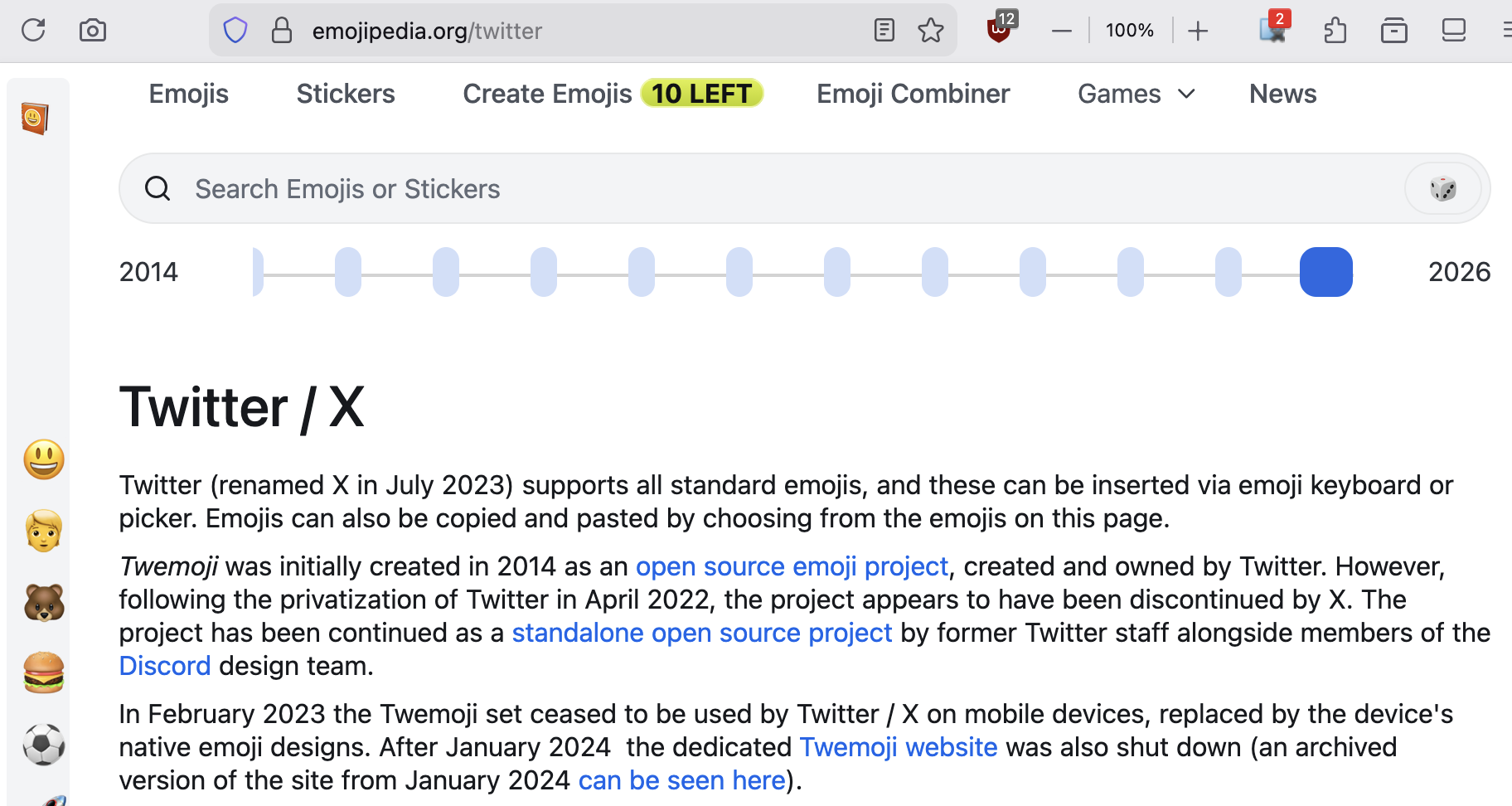
Task: Select the hamburger food category in sidebar
Action: (44, 672)
